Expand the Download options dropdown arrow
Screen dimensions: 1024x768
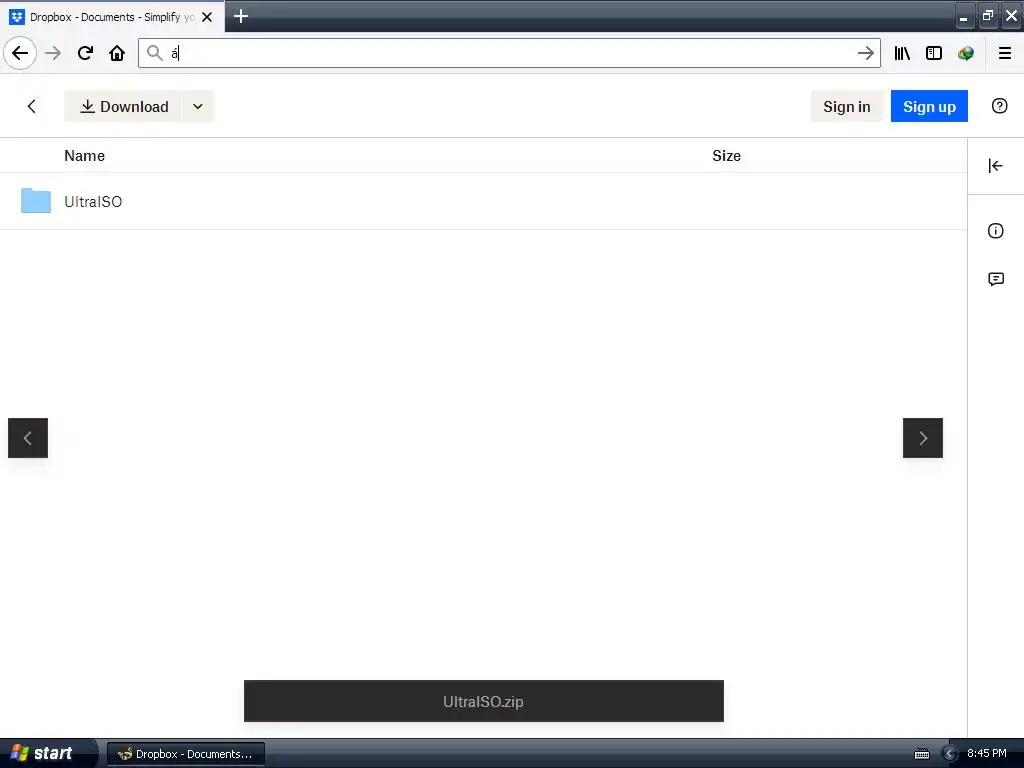[x=198, y=106]
